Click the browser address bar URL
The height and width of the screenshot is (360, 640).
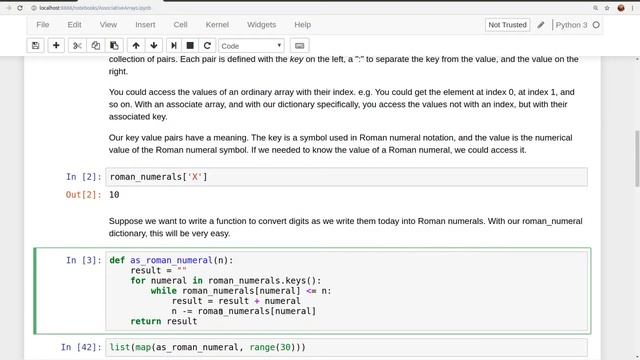click(x=95, y=8)
